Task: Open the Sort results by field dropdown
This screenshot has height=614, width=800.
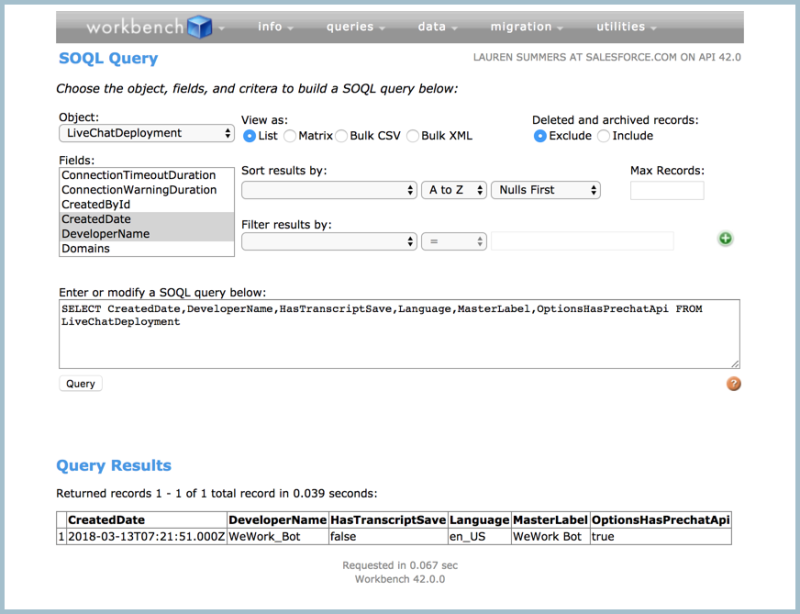Action: pyautogui.click(x=329, y=190)
